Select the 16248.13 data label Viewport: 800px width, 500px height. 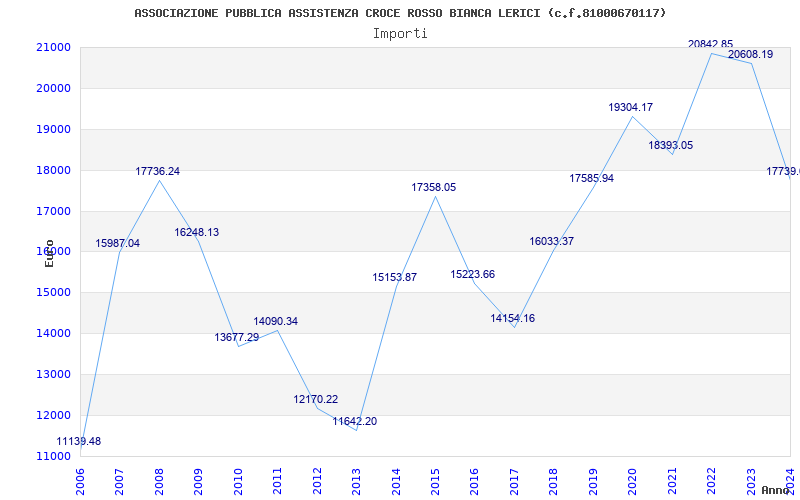[196, 232]
